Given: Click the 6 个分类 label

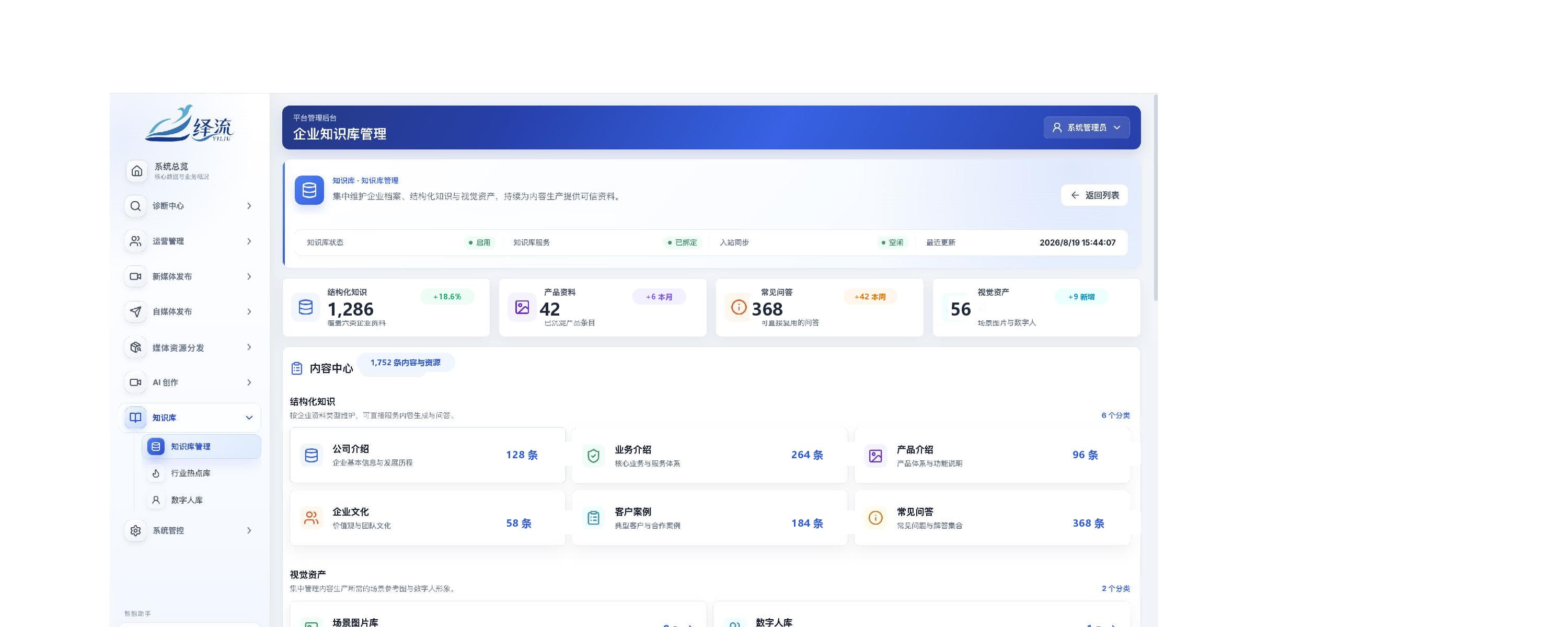Looking at the screenshot, I should (1115, 415).
